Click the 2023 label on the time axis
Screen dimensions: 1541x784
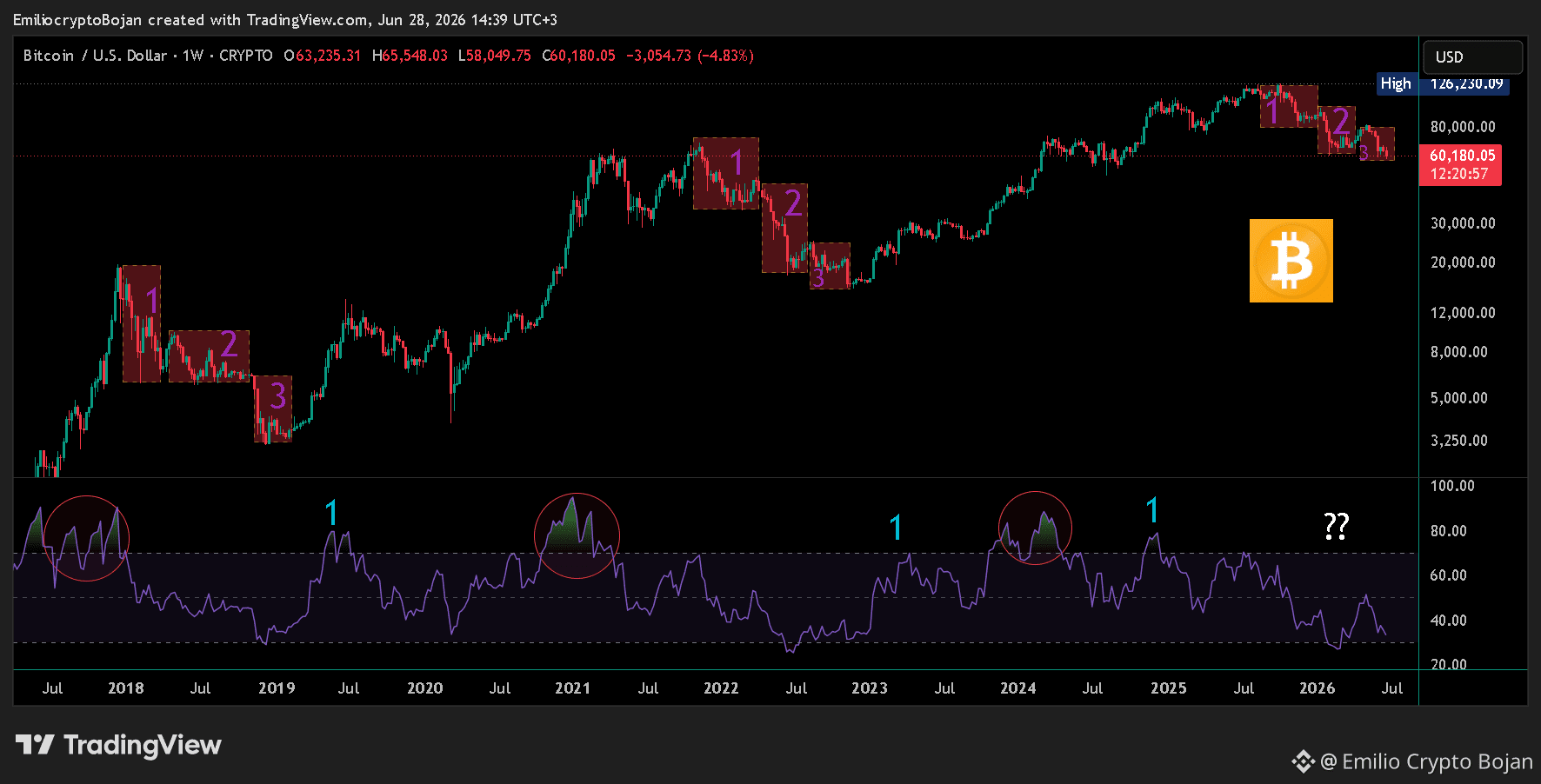[x=870, y=688]
